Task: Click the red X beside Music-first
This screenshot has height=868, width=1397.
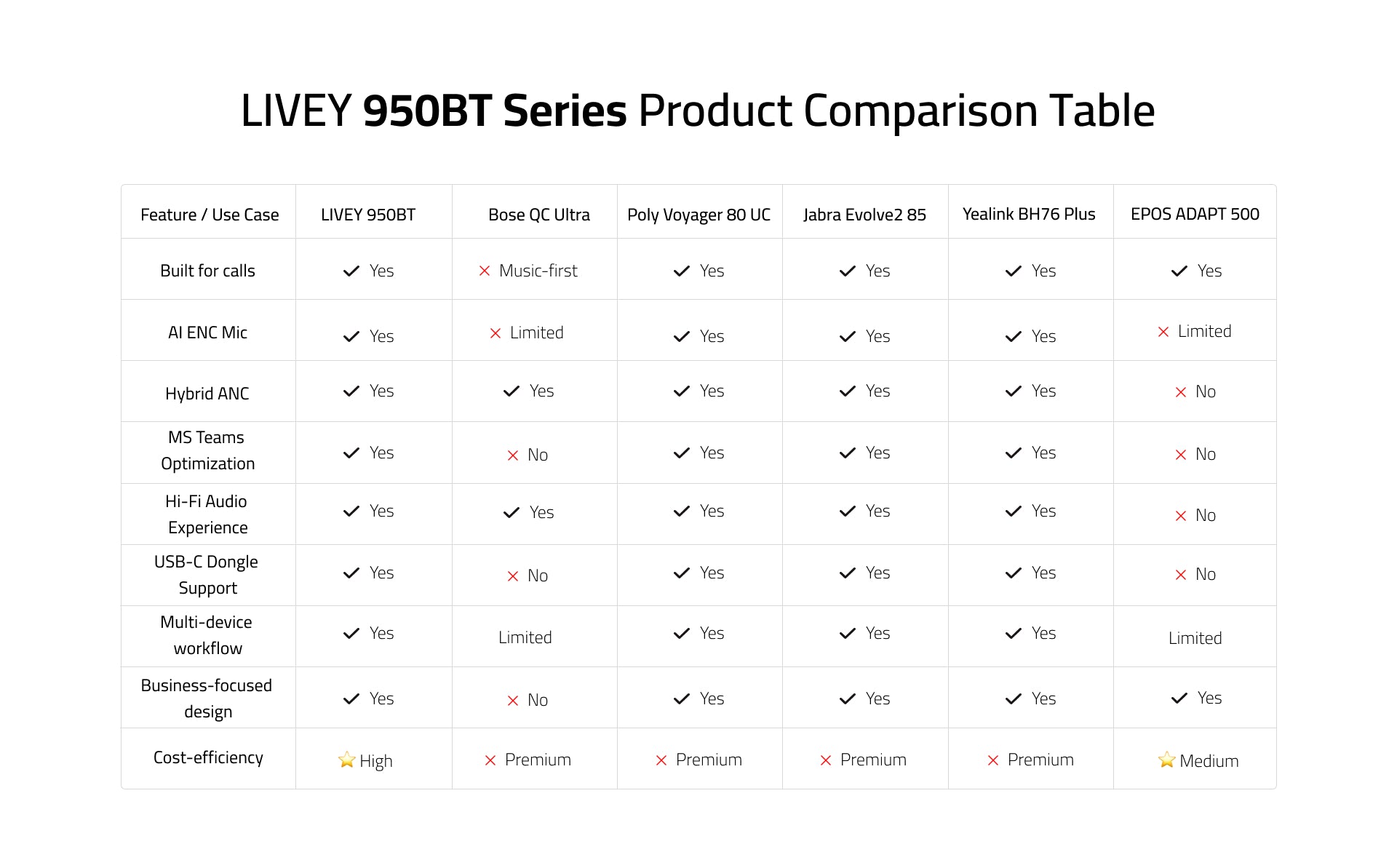Action: tap(485, 271)
